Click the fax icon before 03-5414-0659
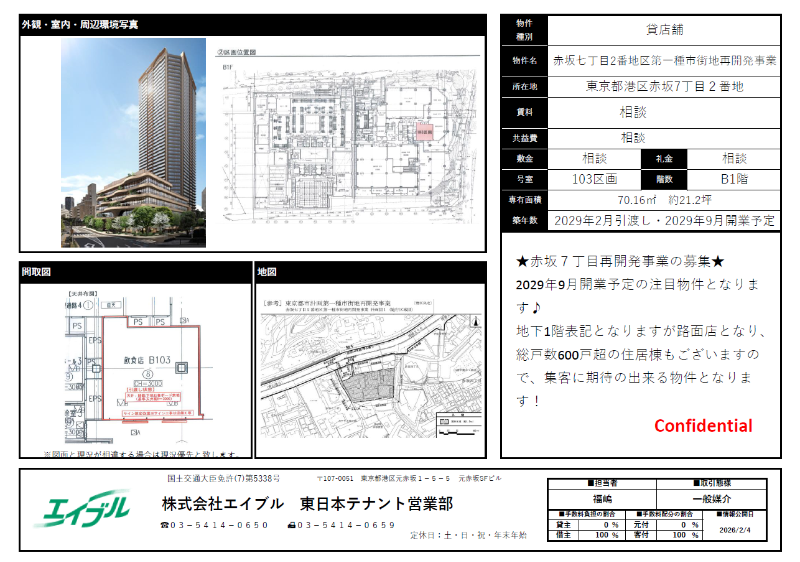The image size is (800, 562). coord(292,525)
